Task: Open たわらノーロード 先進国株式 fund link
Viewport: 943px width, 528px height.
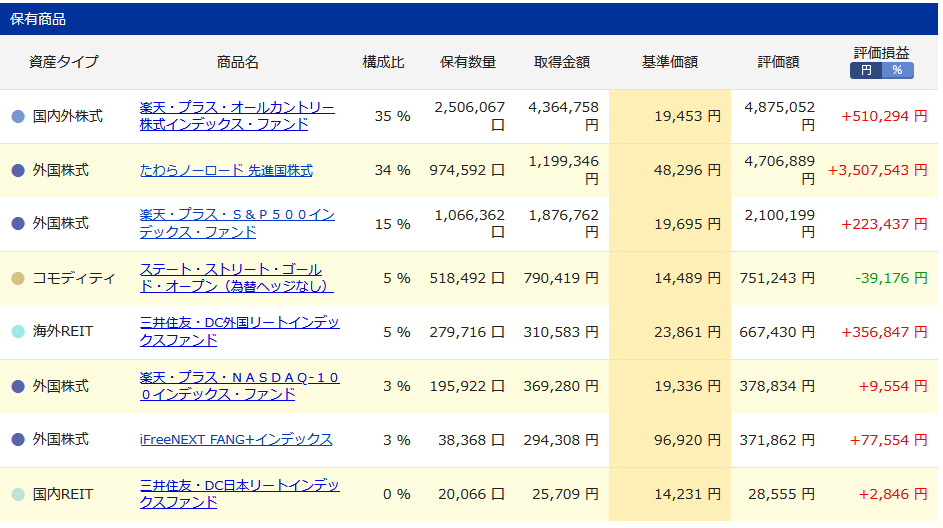Action: tap(226, 170)
